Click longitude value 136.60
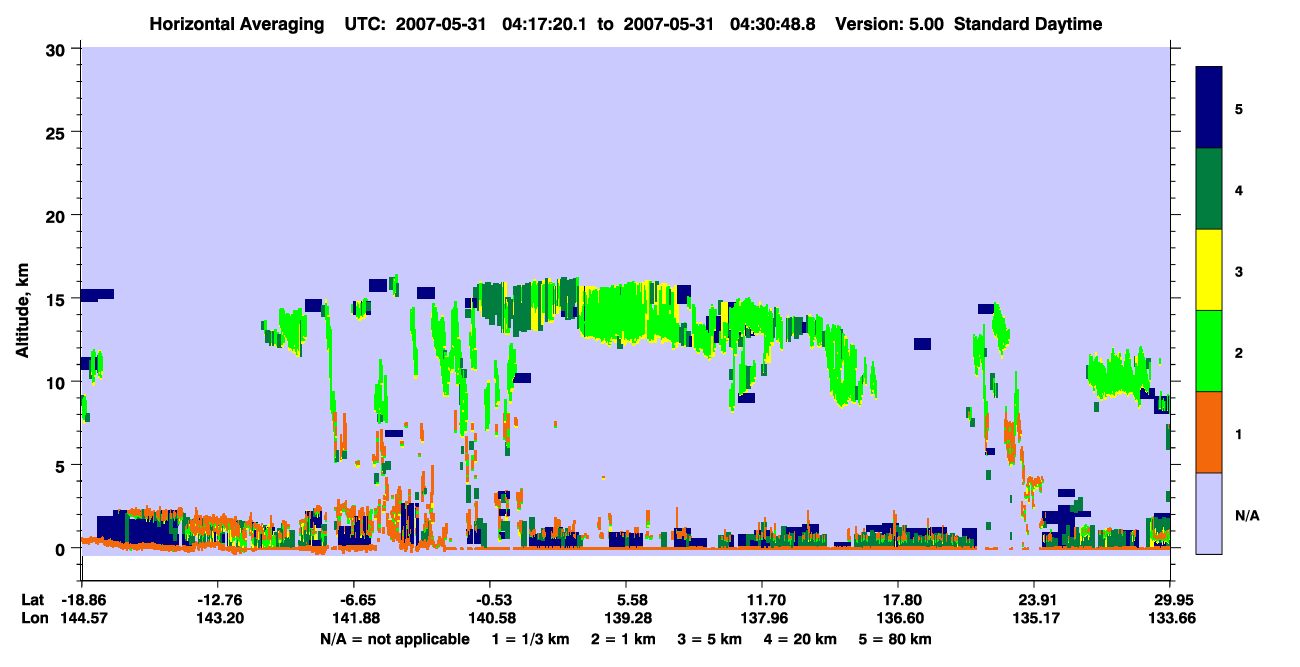 (x=898, y=618)
